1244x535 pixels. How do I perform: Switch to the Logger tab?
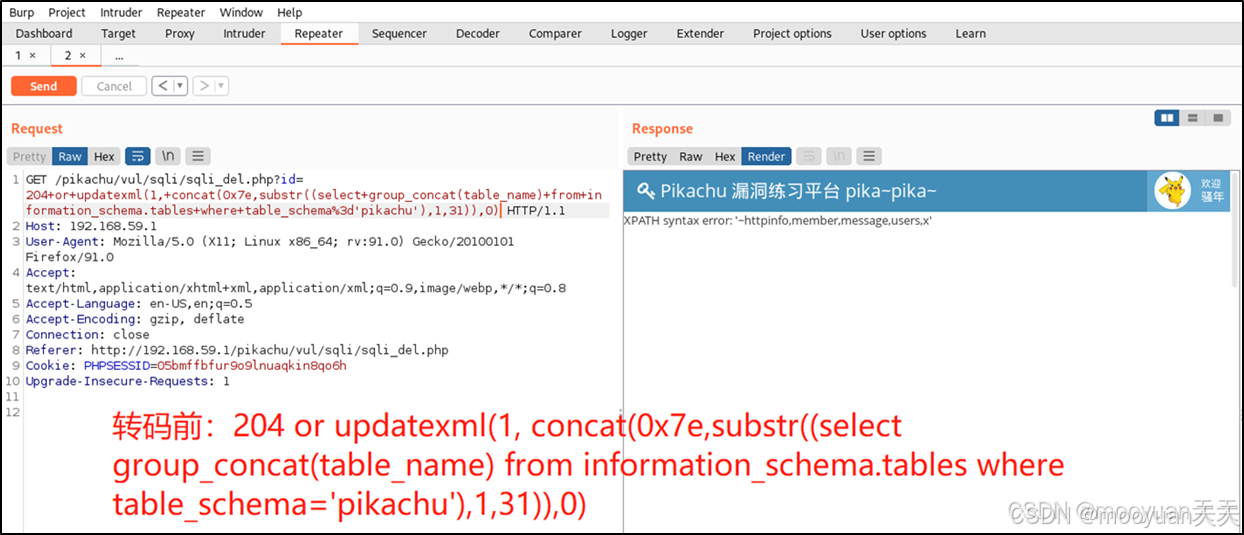[x=629, y=33]
